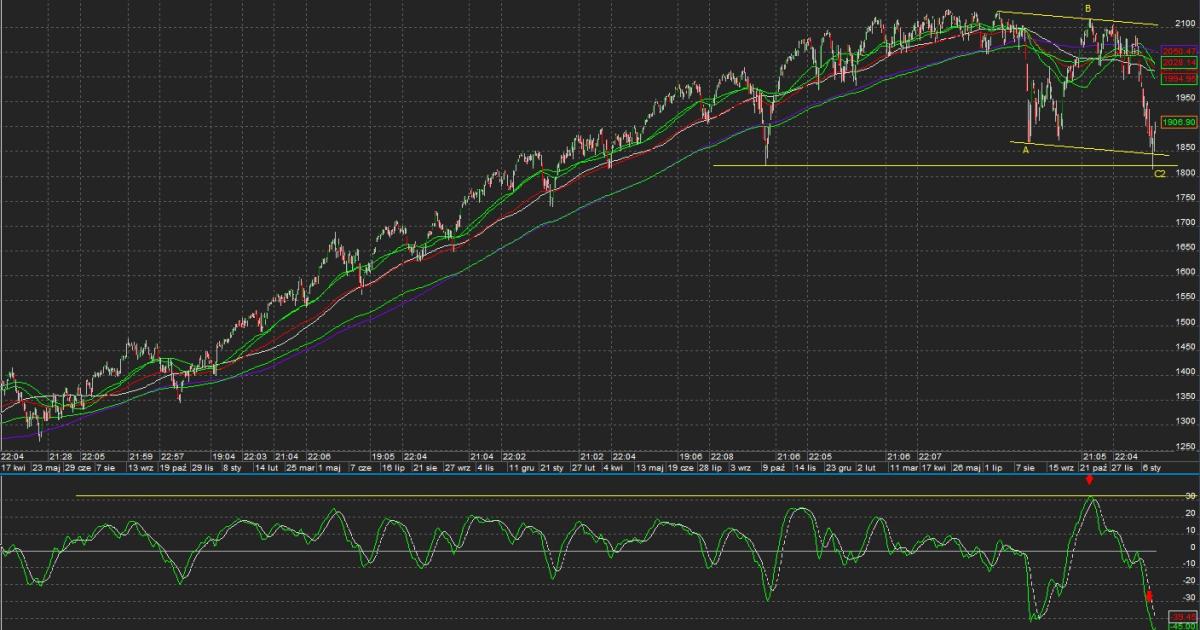Select the C2 wave label annotation
The height and width of the screenshot is (630, 1200).
pyautogui.click(x=1159, y=174)
